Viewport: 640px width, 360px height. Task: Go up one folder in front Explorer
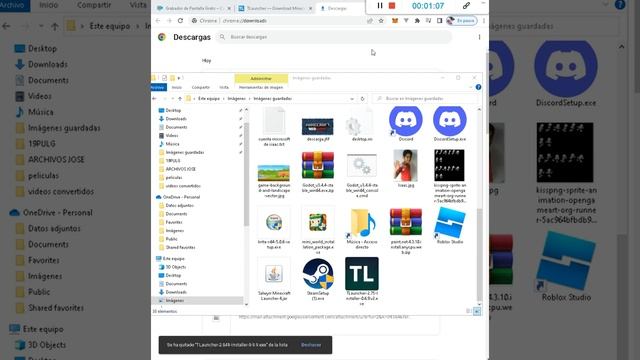click(x=180, y=99)
